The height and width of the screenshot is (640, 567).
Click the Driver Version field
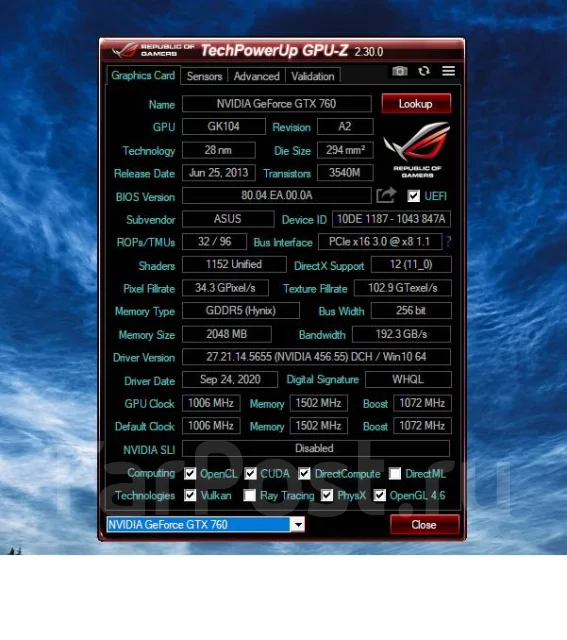tap(316, 357)
